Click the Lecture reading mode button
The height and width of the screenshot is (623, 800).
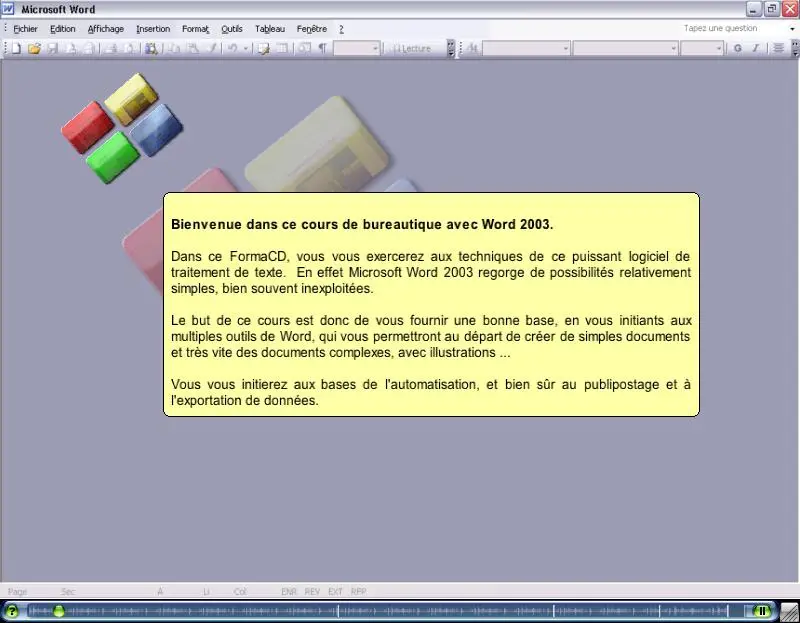click(x=412, y=48)
